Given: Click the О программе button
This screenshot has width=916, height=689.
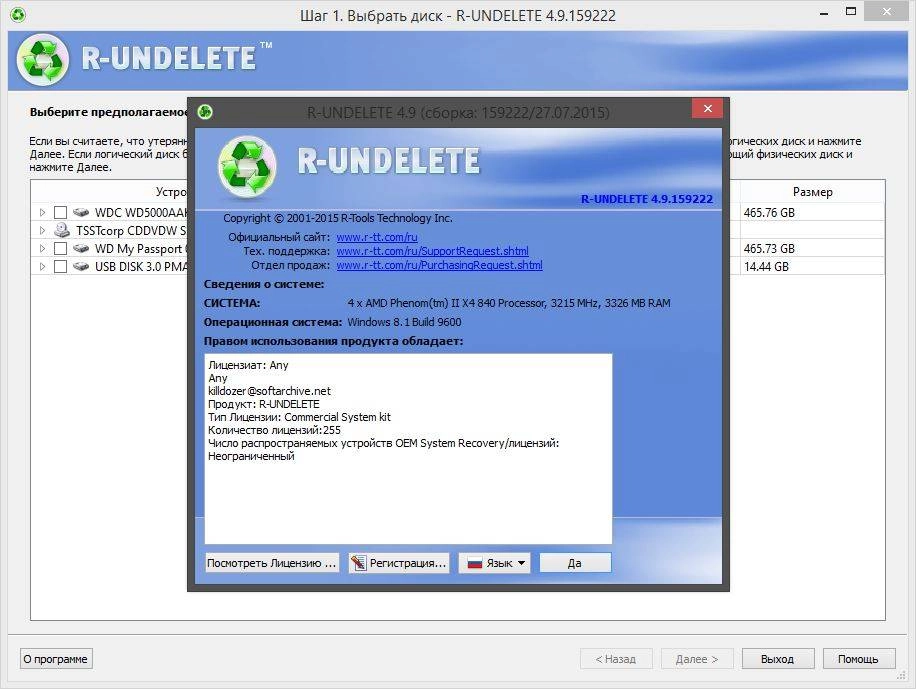Looking at the screenshot, I should pyautogui.click(x=56, y=659).
